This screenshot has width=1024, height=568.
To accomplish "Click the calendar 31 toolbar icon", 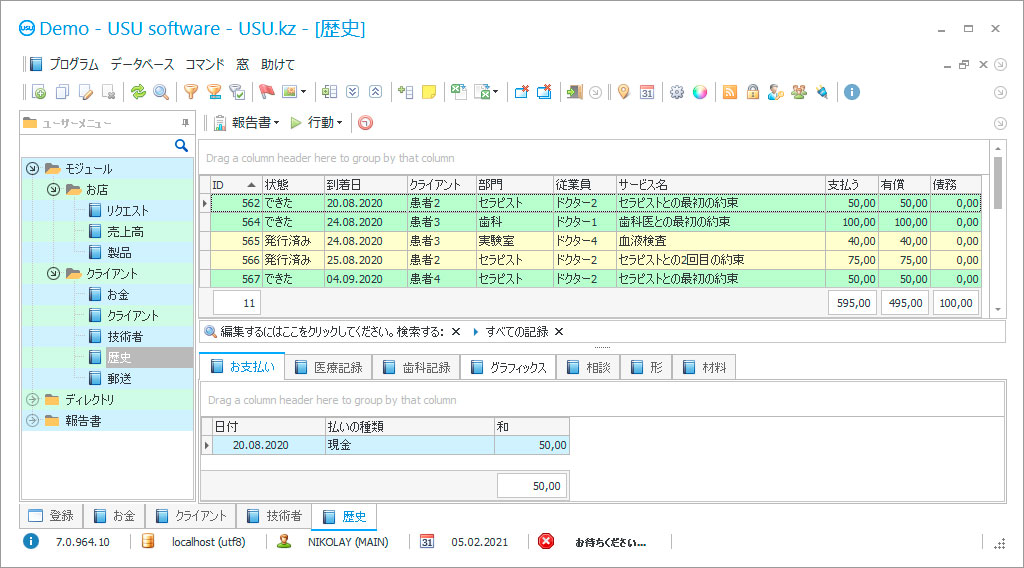I will click(x=647, y=92).
